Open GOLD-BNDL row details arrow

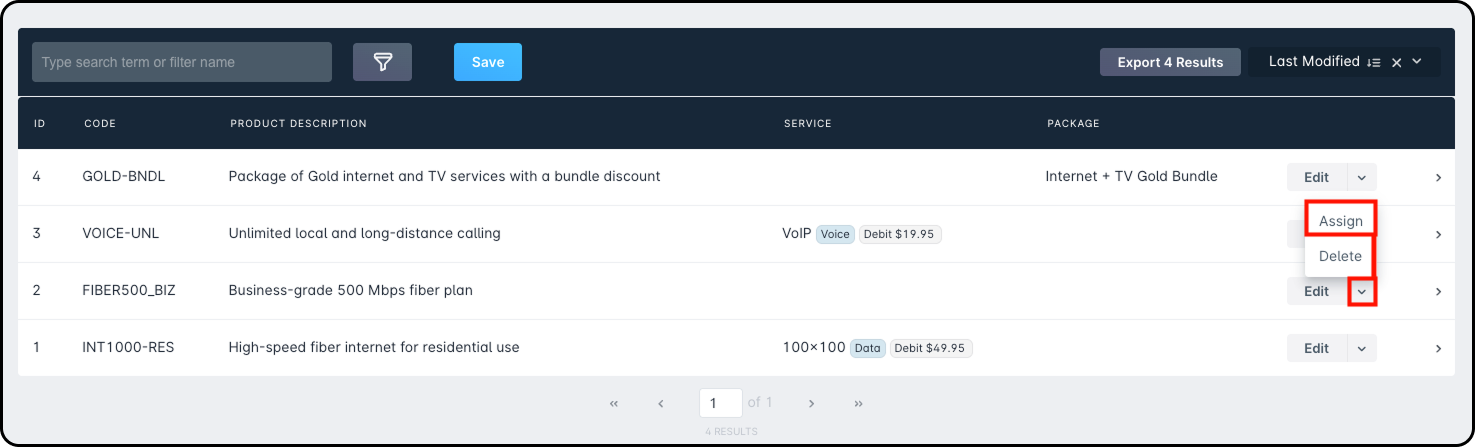click(x=1438, y=178)
